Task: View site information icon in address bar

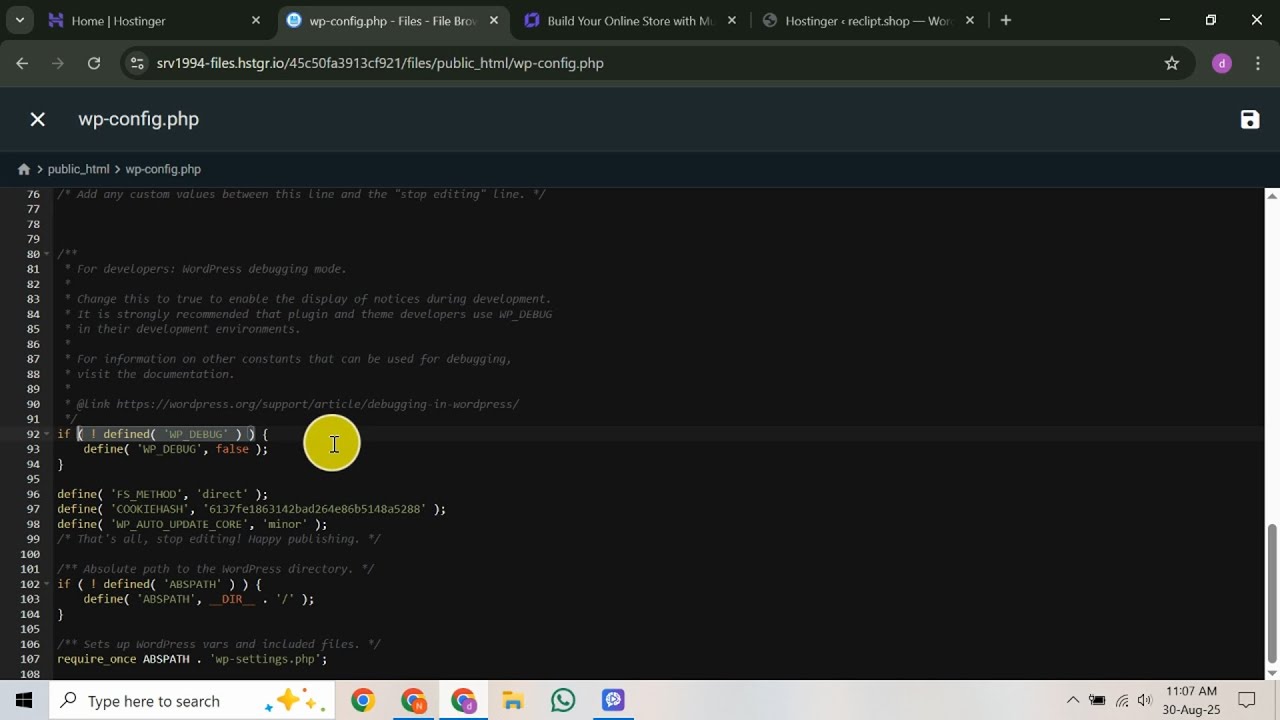Action: point(138,63)
